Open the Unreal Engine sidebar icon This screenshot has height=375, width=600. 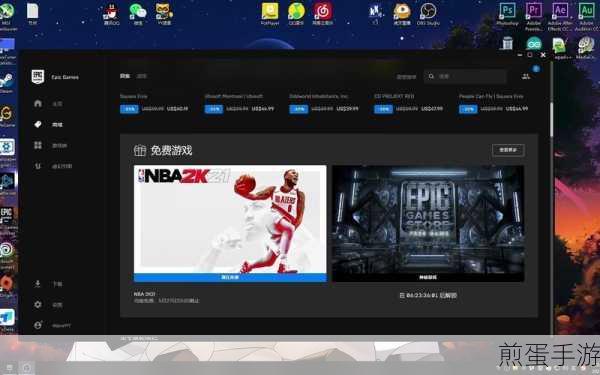coord(38,166)
